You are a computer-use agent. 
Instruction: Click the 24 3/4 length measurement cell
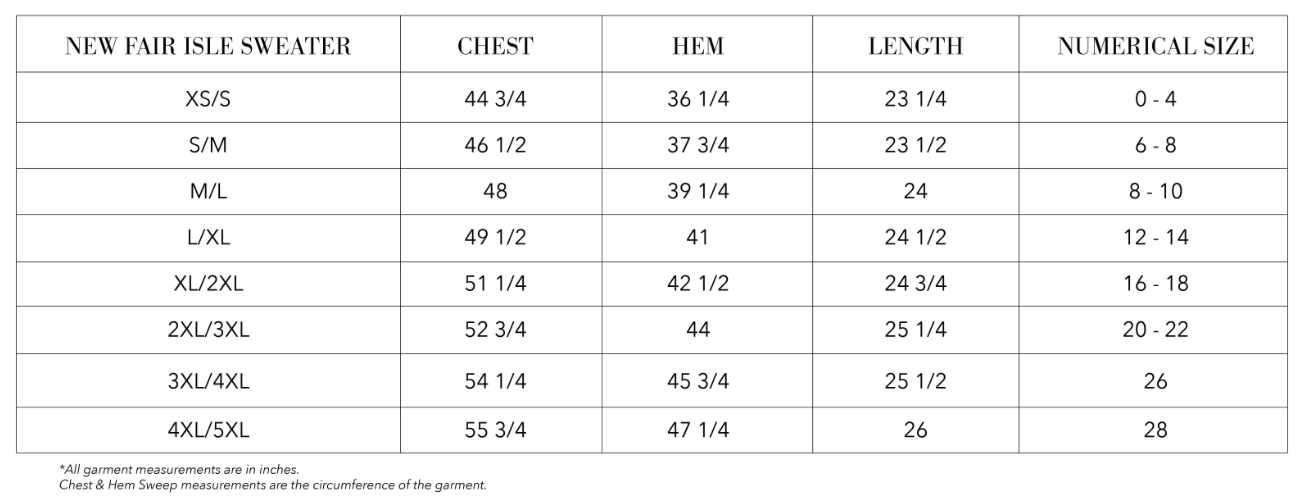pos(915,284)
